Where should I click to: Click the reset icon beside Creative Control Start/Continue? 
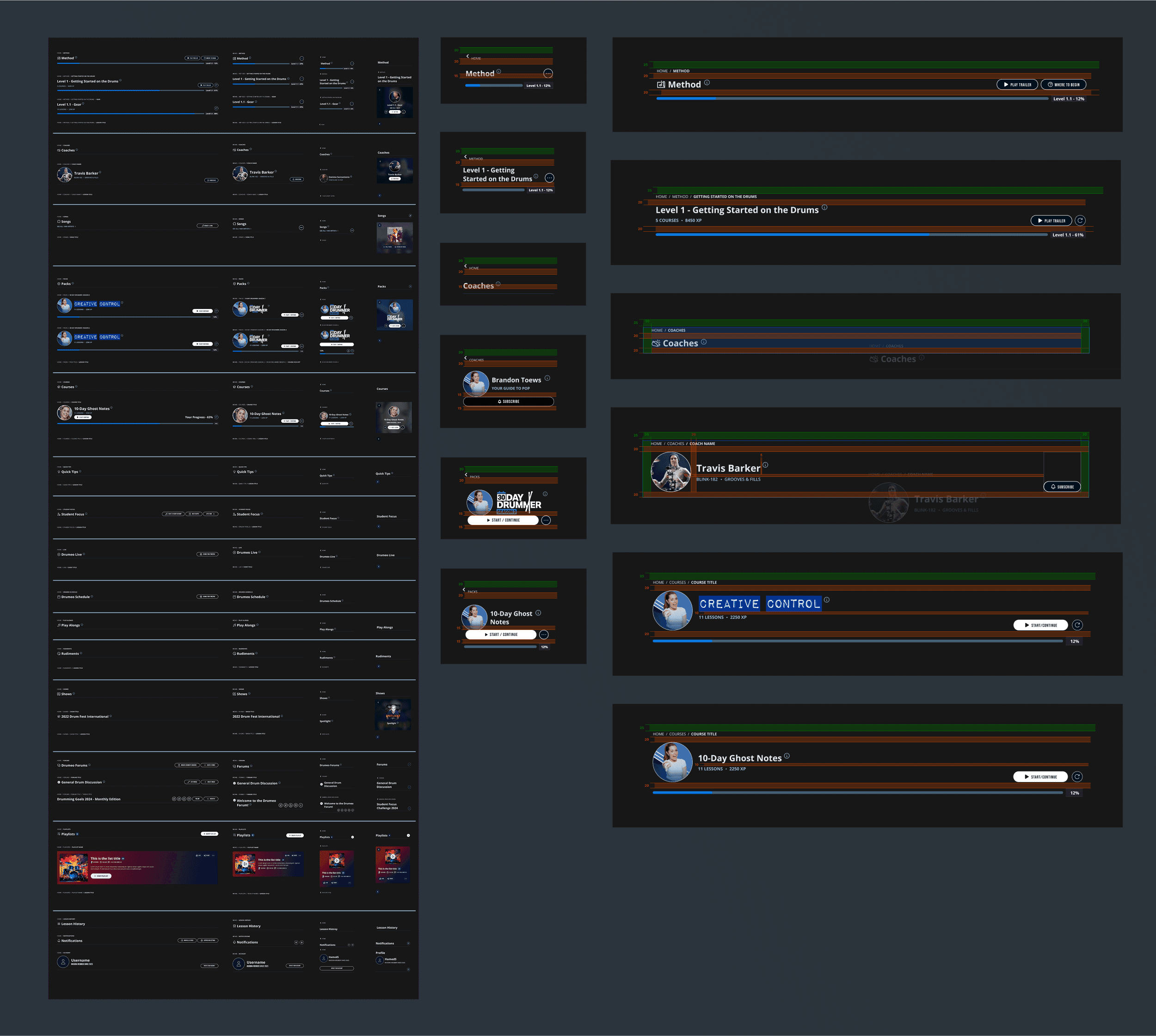(x=1077, y=625)
